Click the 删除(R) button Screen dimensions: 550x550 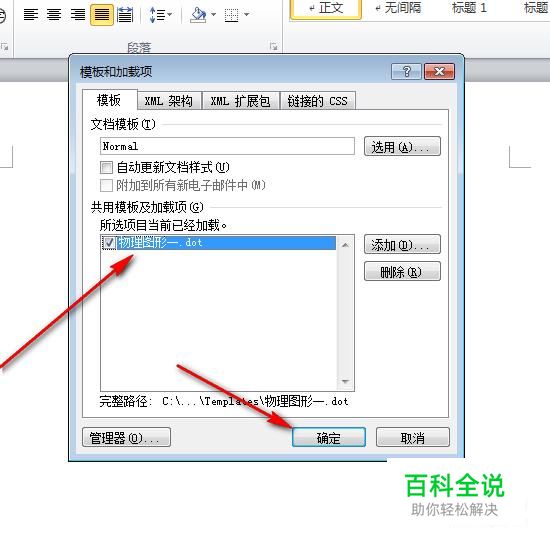(x=402, y=271)
